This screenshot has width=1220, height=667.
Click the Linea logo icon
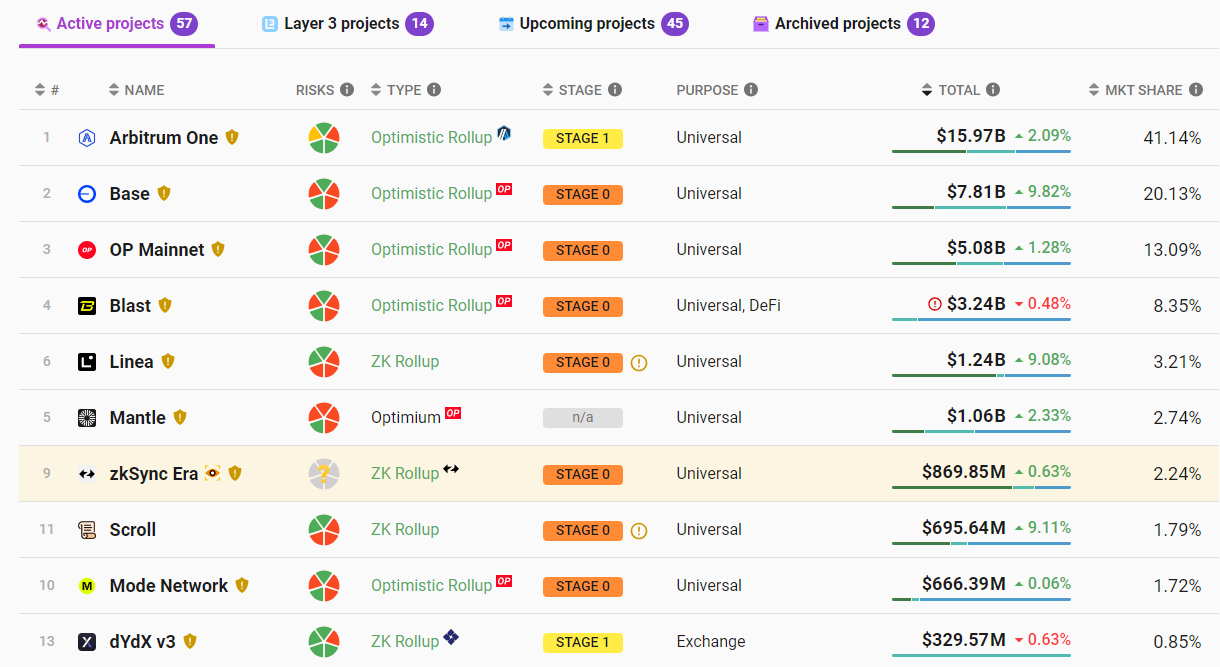[87, 362]
